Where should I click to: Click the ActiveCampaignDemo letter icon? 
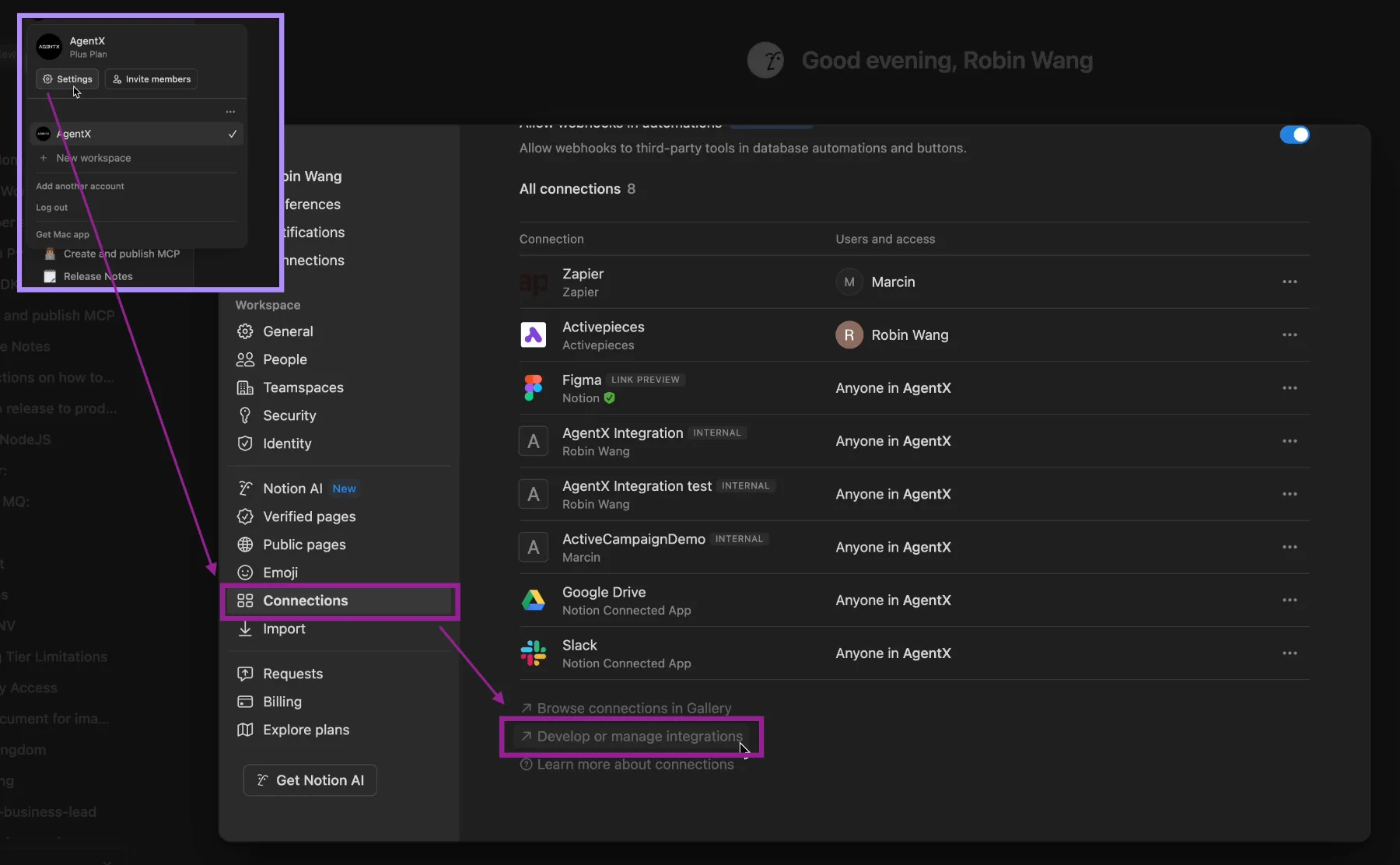point(534,547)
